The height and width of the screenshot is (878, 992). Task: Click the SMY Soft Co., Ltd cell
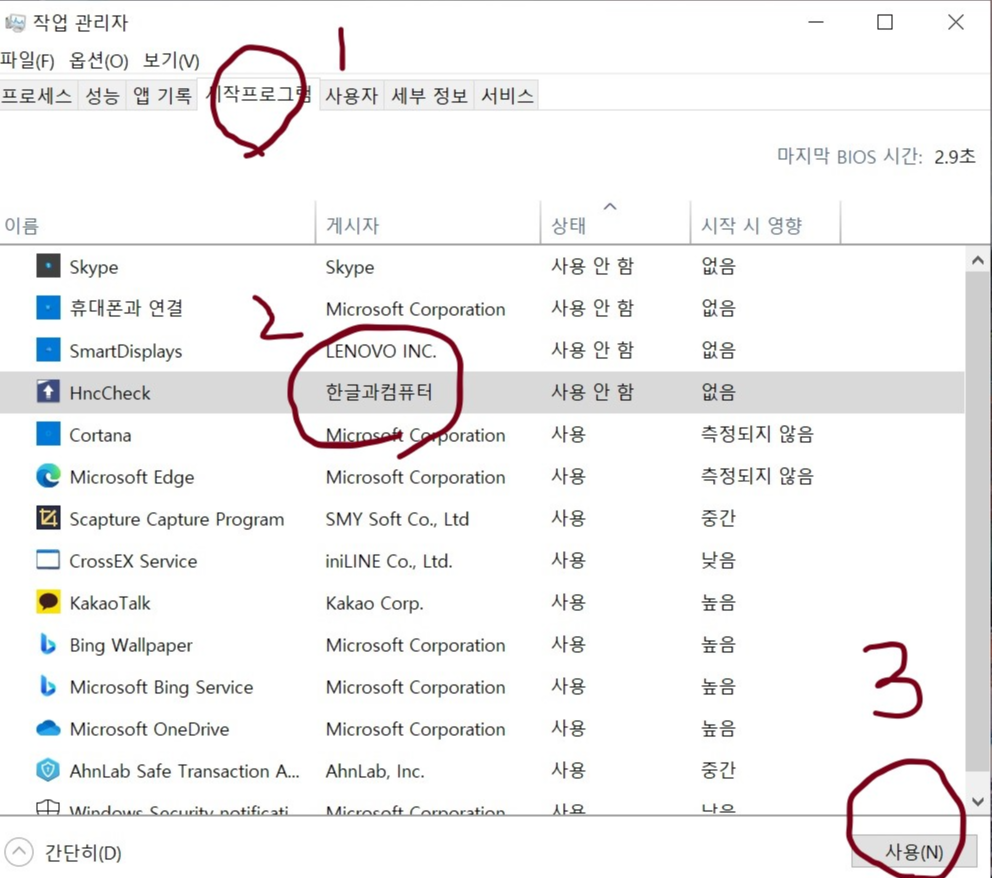coord(397,519)
